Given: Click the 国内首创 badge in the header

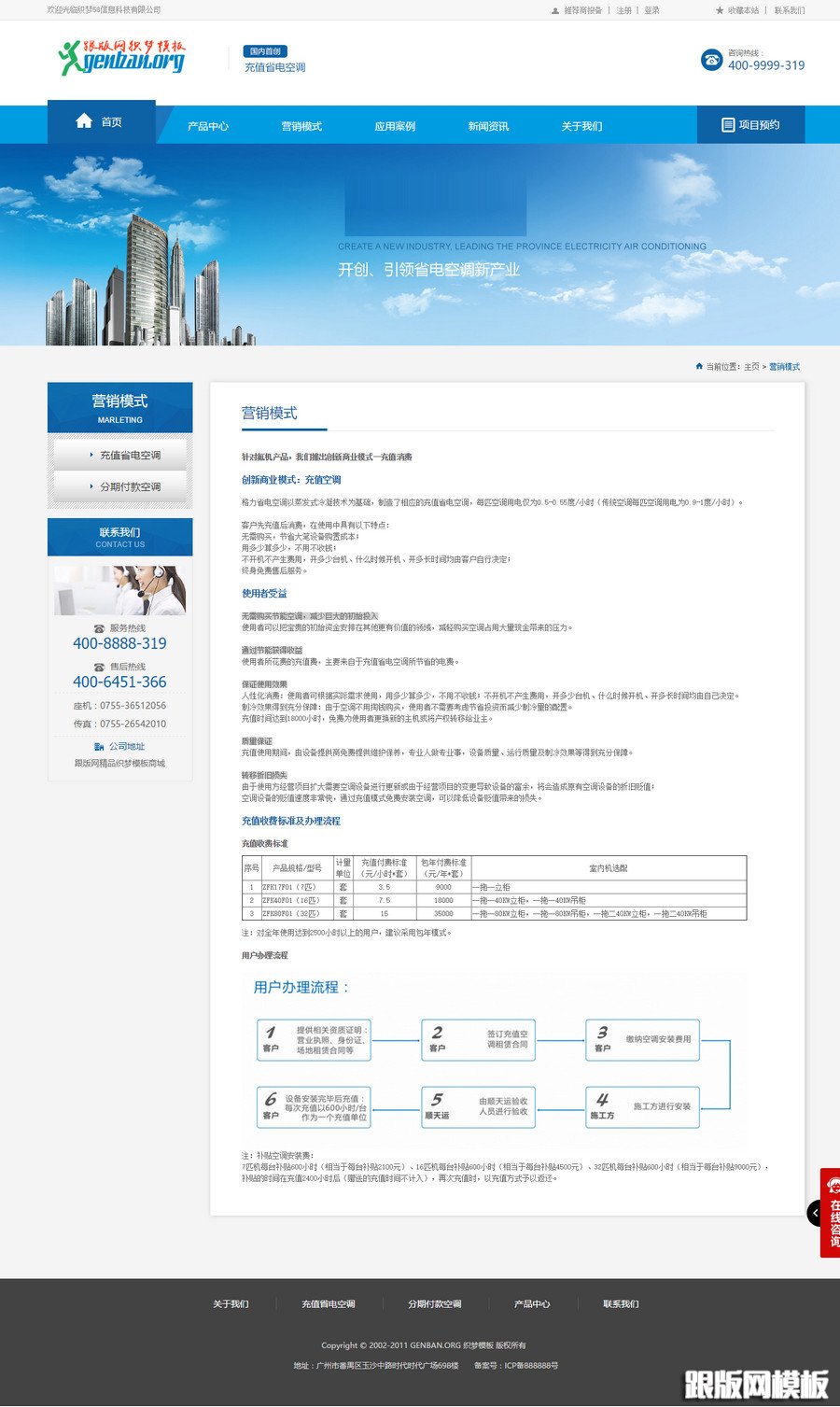Looking at the screenshot, I should 265,51.
